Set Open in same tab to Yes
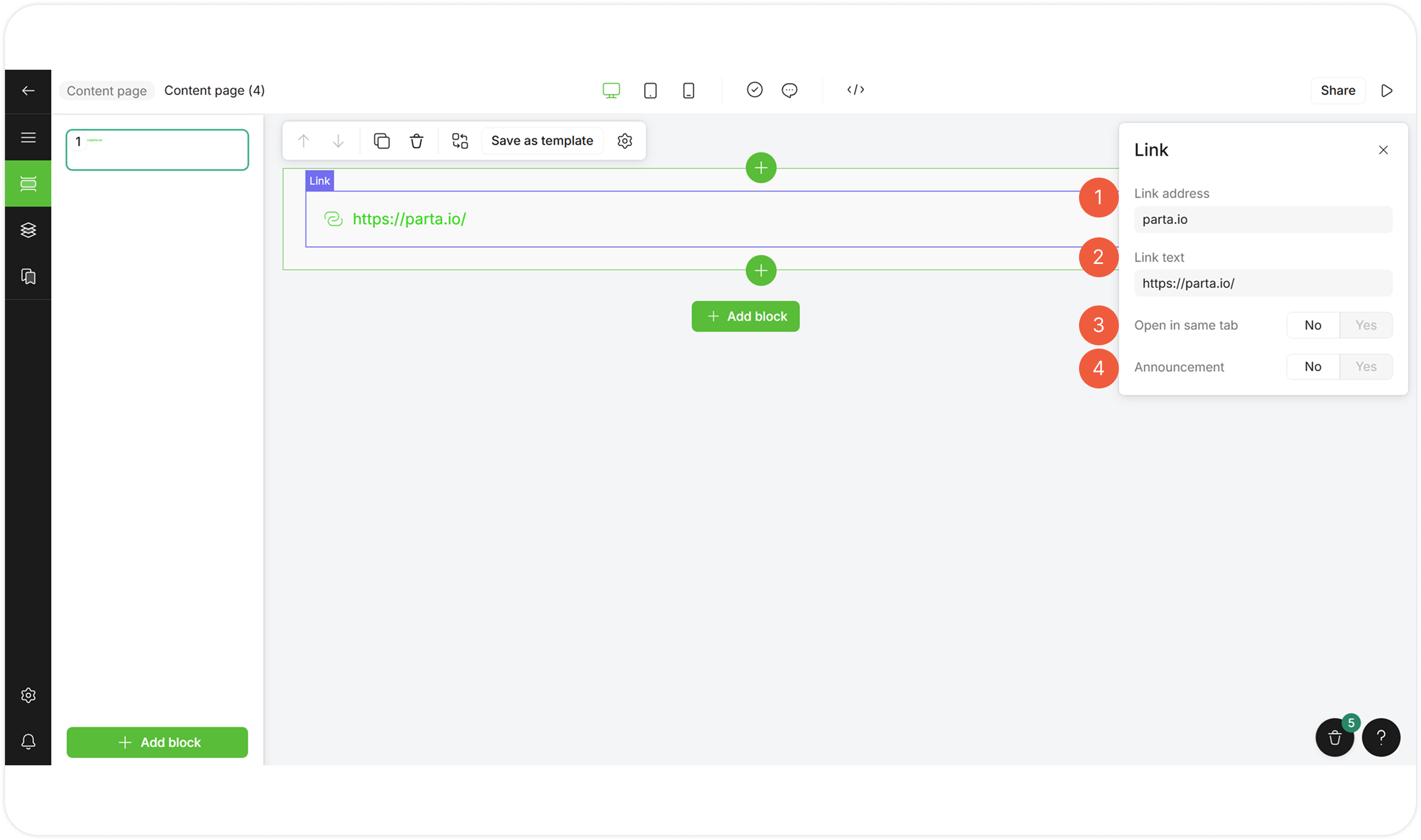 [x=1366, y=325]
